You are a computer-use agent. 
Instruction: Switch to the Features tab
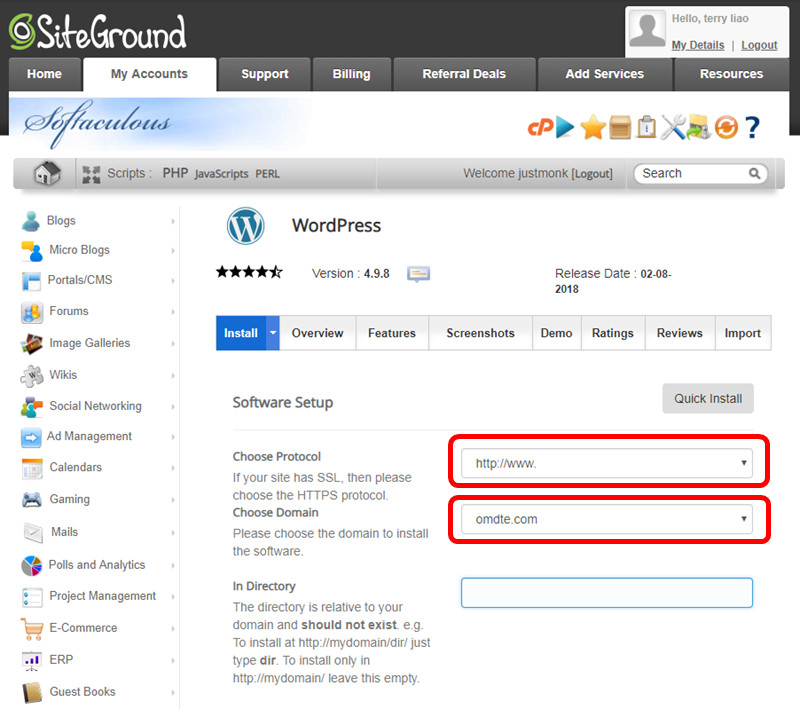click(x=392, y=333)
